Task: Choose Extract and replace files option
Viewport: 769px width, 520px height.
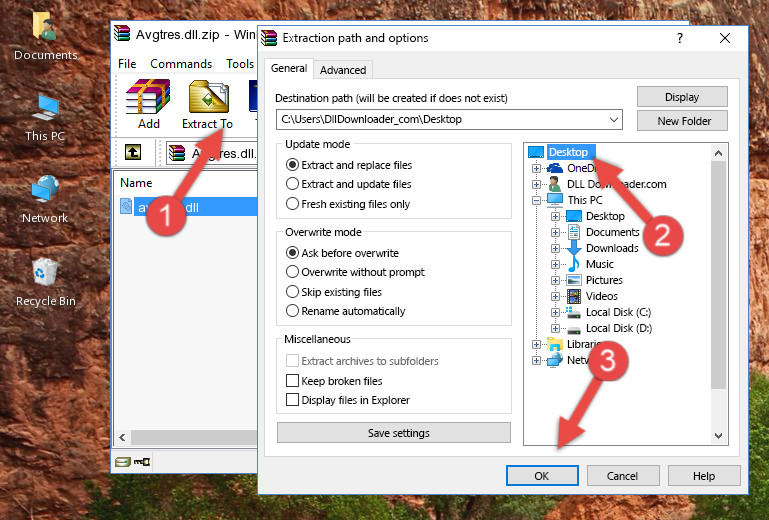Action: 292,164
